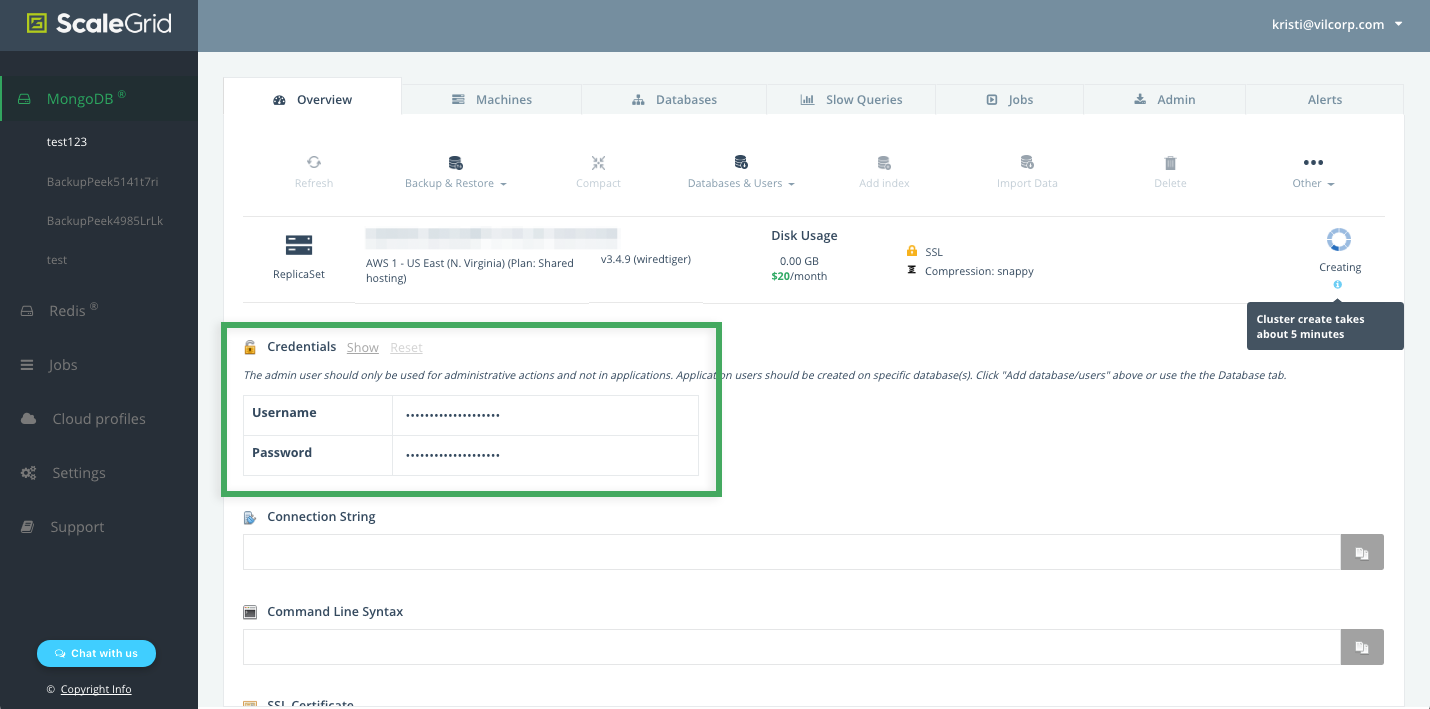Select Redis in the sidebar

tap(73, 310)
